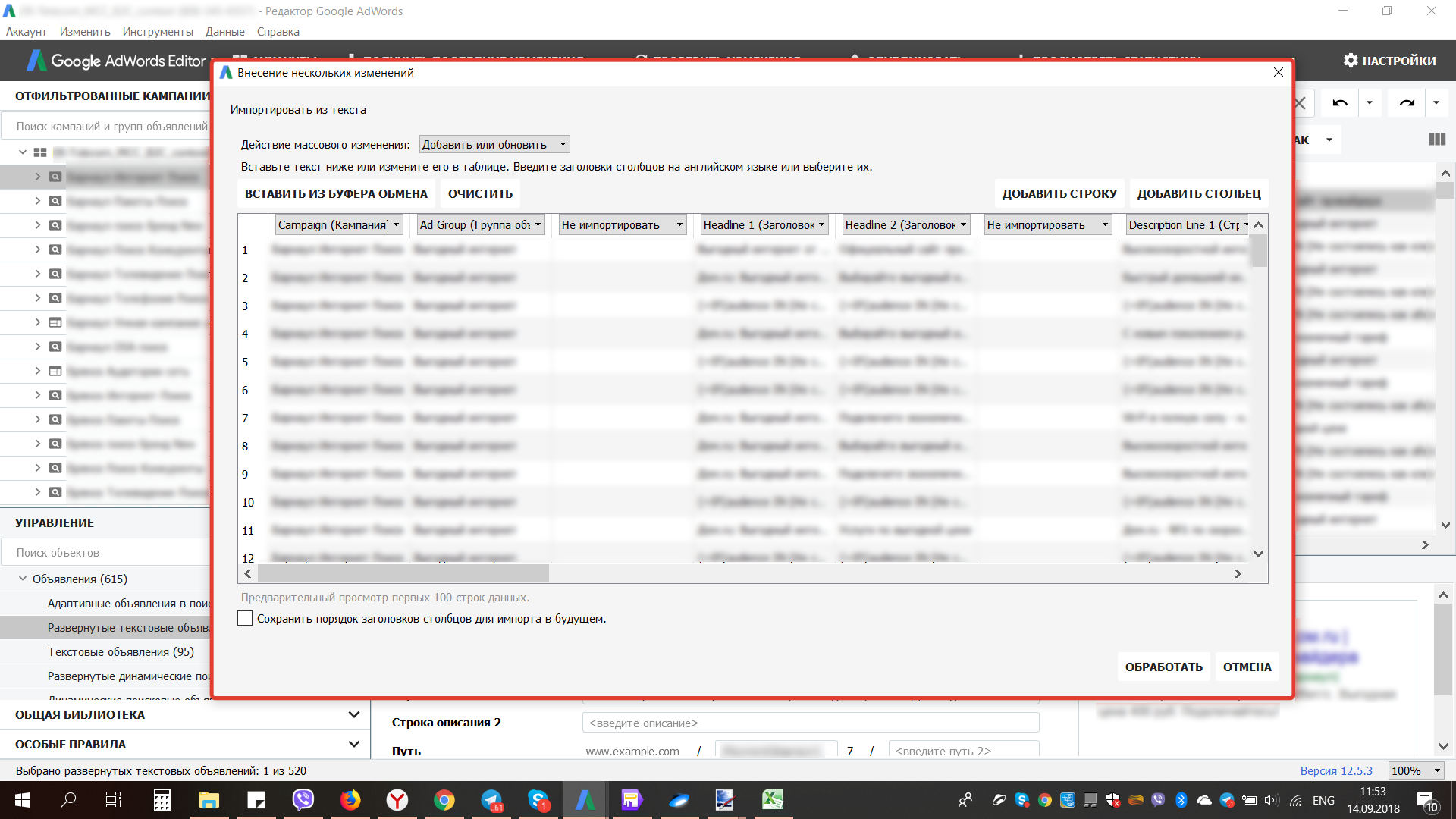Open Calculator from the taskbar
Screen dimensions: 1456x819
[x=162, y=800]
